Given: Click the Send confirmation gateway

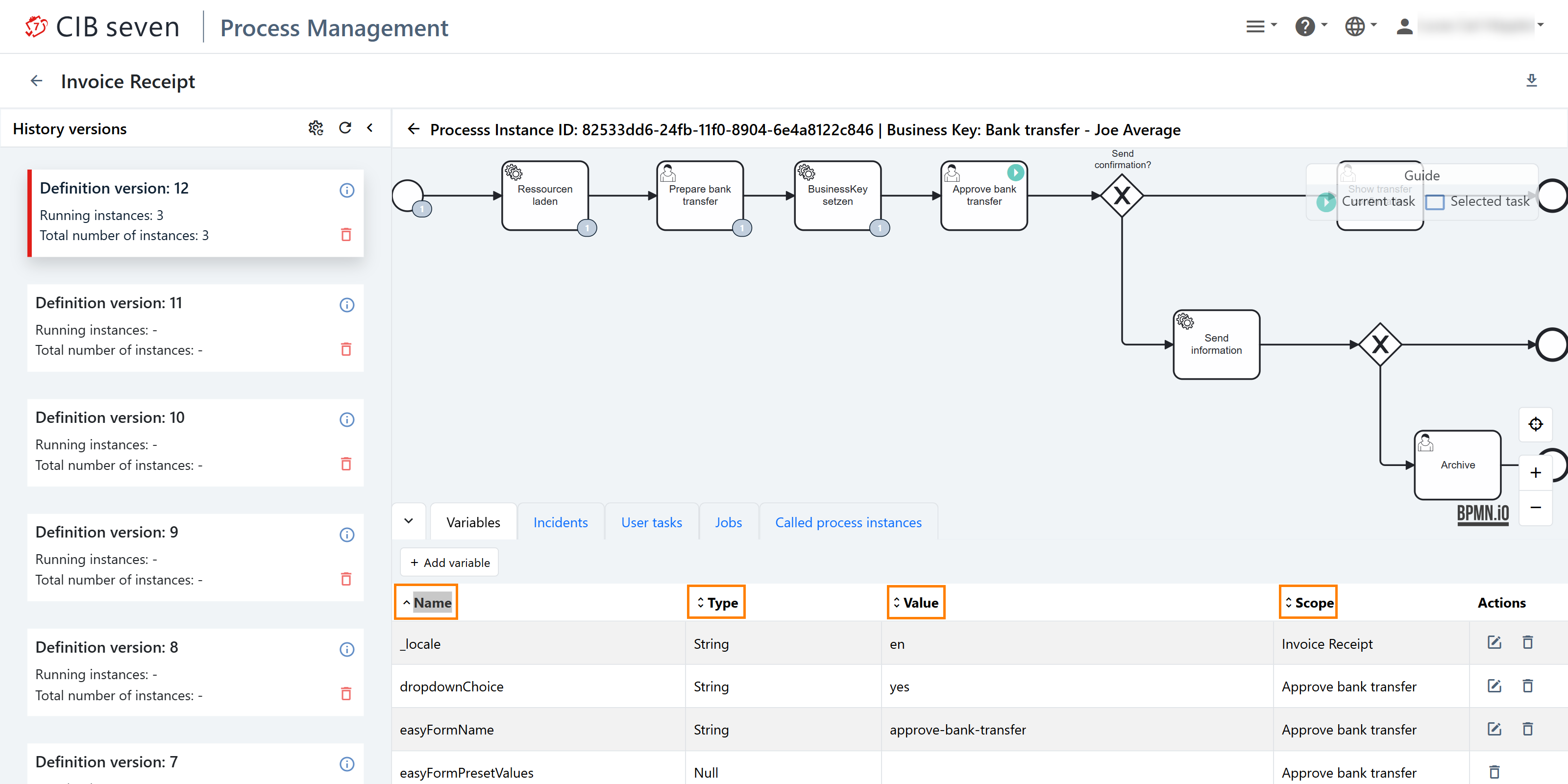Looking at the screenshot, I should [1122, 196].
